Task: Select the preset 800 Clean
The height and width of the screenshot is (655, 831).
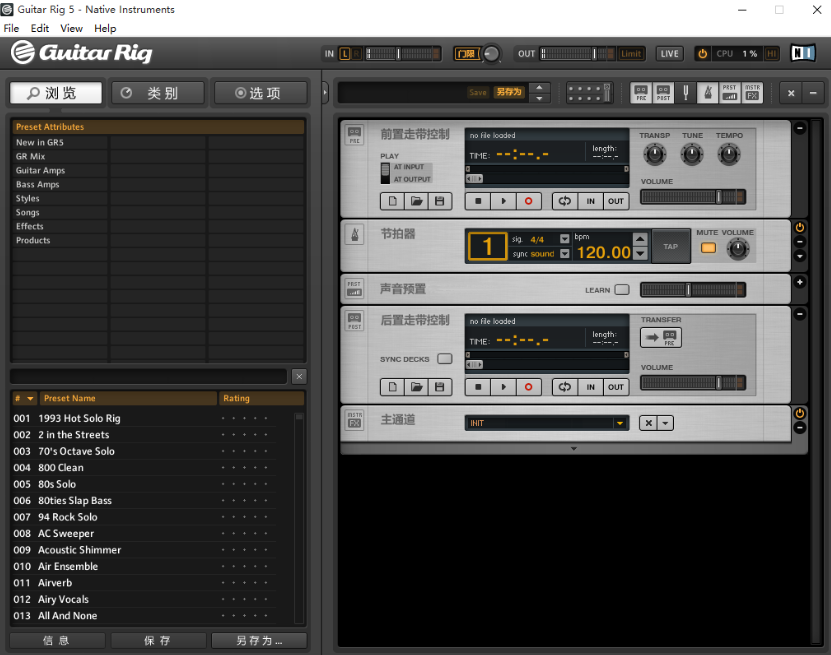Action: click(x=60, y=467)
